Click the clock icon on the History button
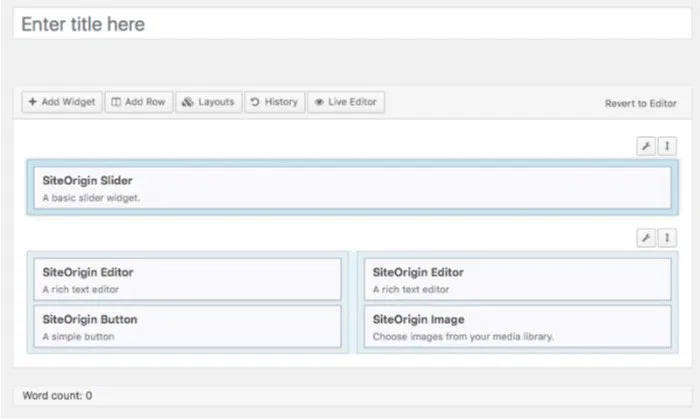The image size is (700, 419). 255,102
